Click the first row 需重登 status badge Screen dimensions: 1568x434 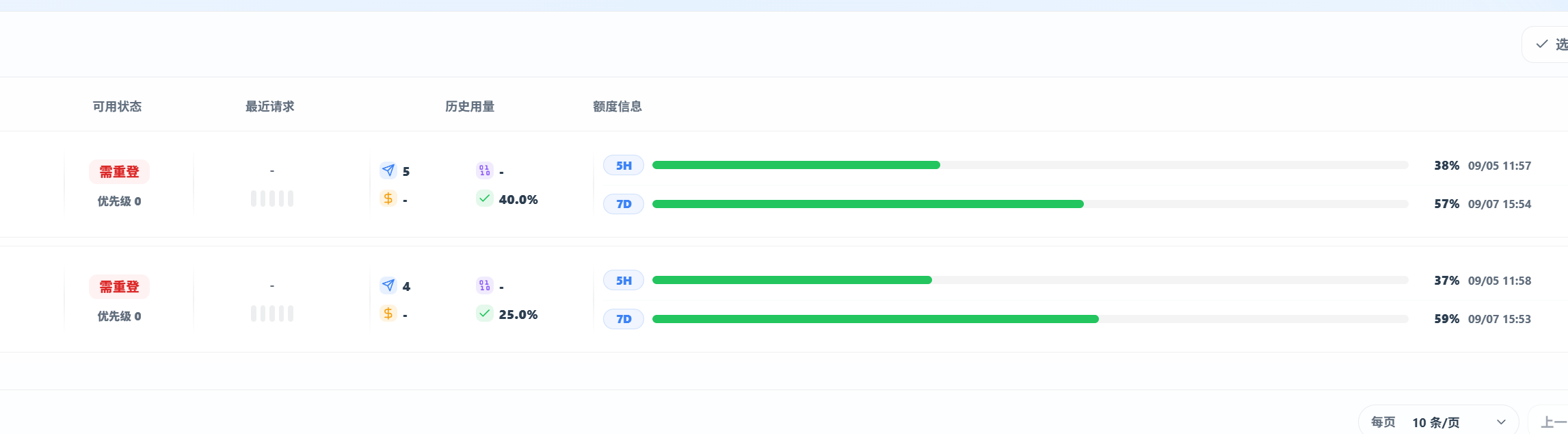pyautogui.click(x=119, y=172)
